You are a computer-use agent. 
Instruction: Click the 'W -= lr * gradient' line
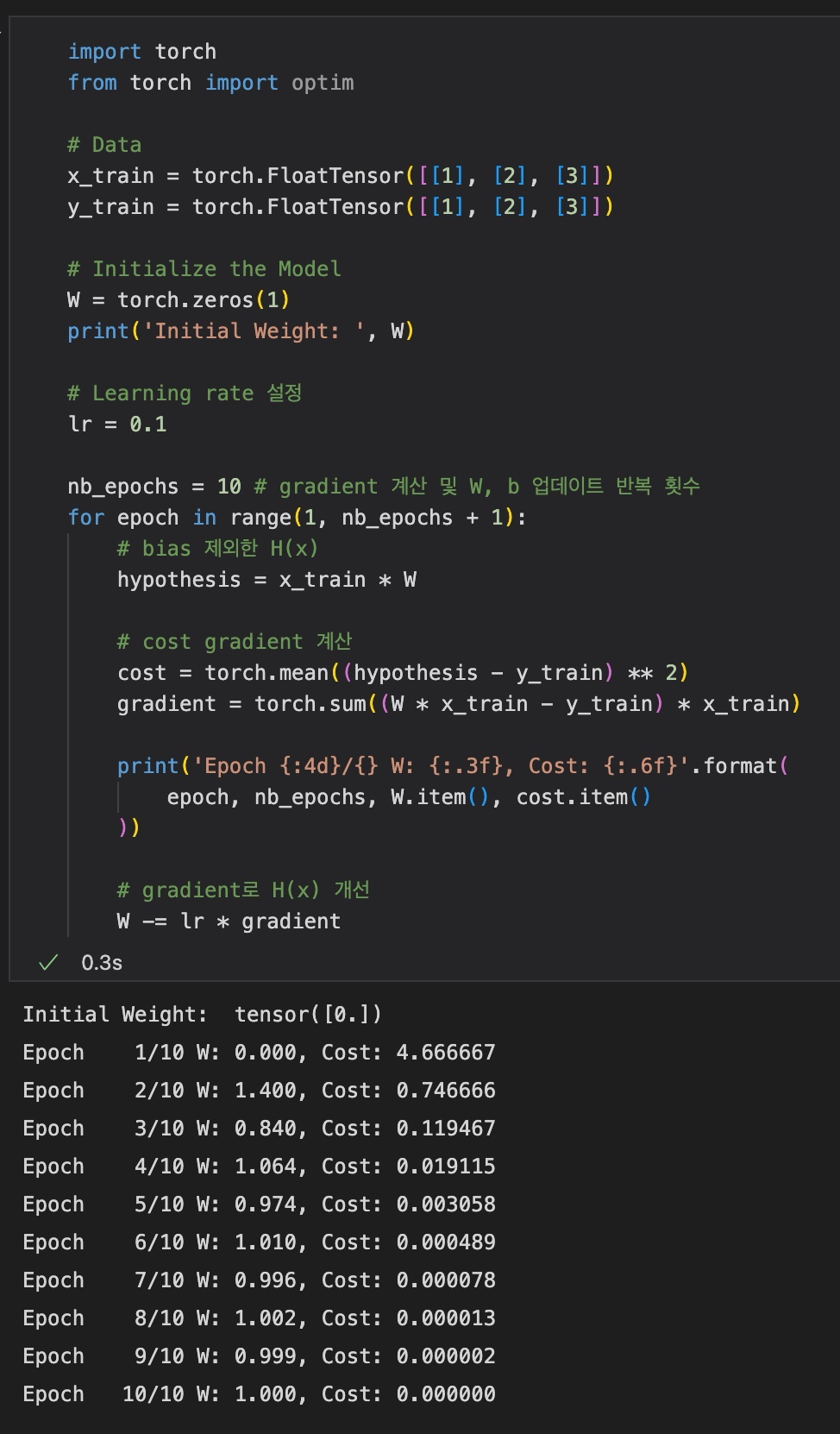(229, 921)
